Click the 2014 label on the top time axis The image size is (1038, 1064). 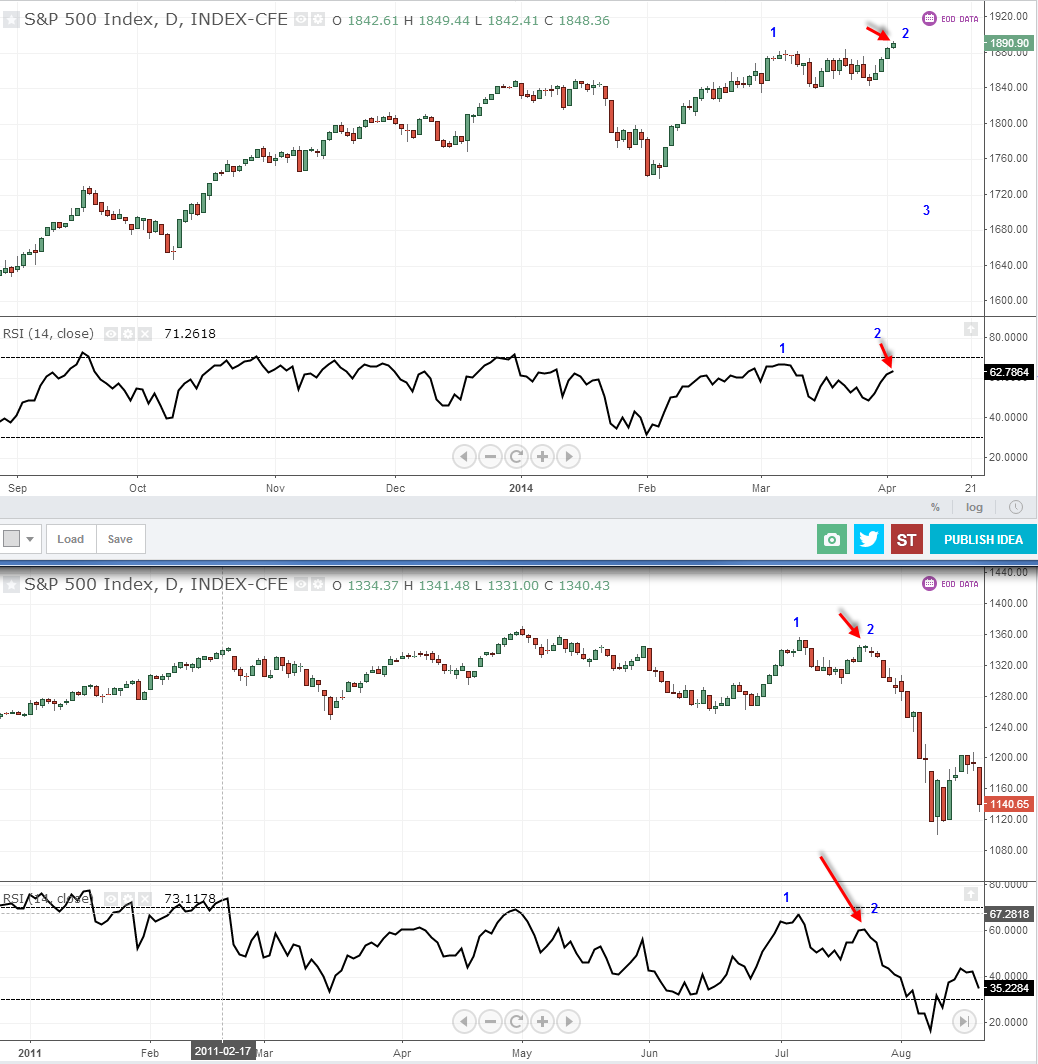521,488
